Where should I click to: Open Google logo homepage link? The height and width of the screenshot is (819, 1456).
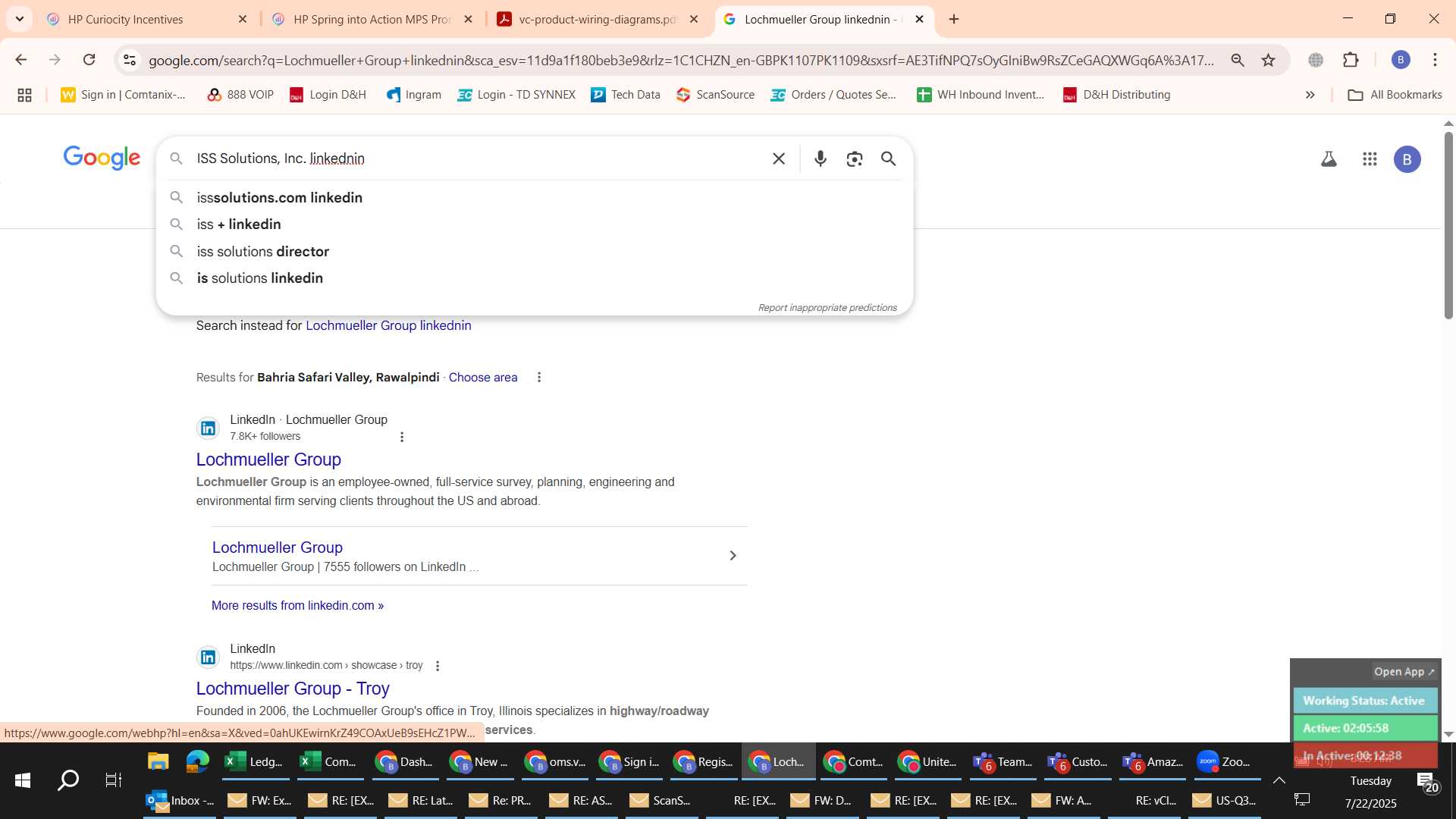pos(102,158)
